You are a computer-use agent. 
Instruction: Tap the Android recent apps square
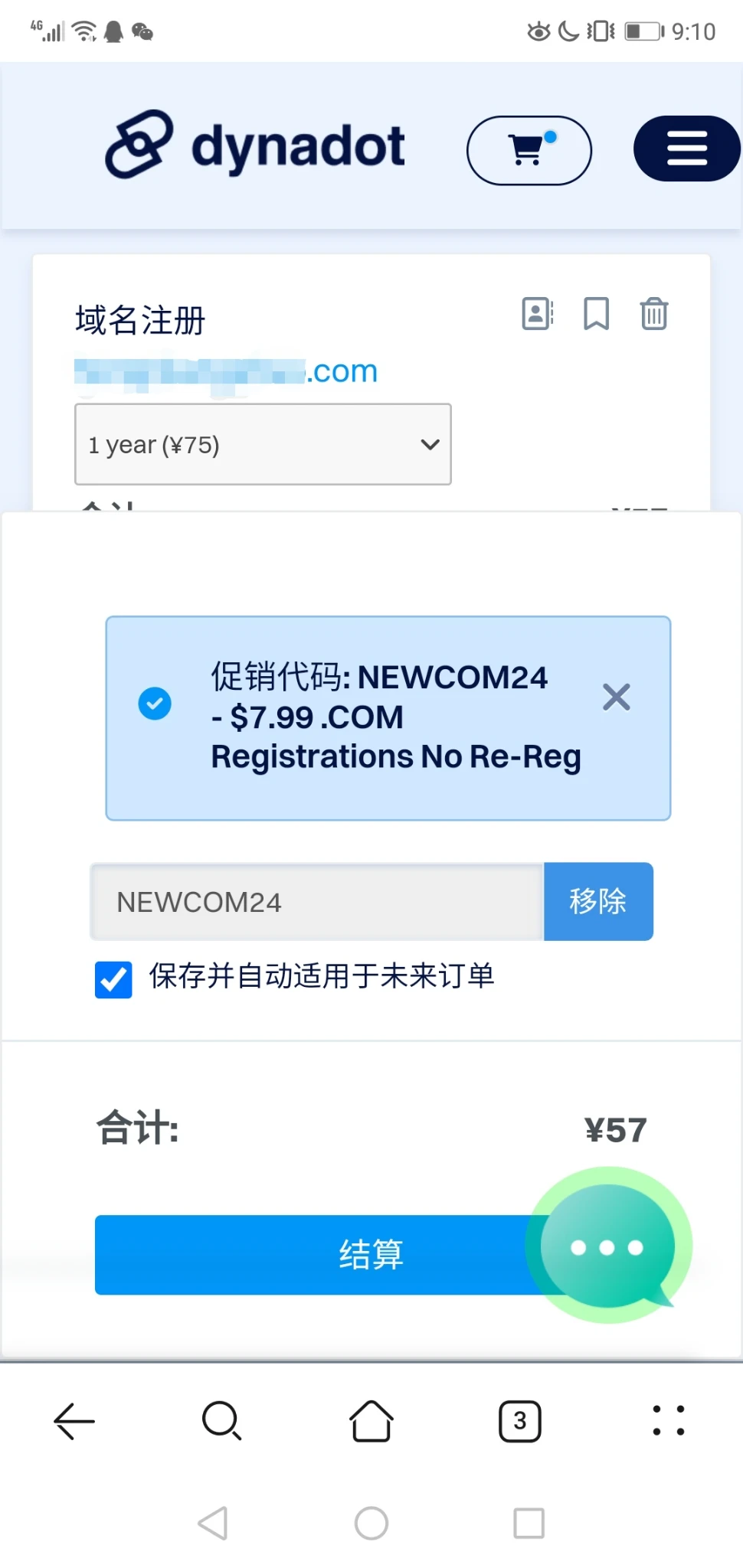[x=529, y=1523]
